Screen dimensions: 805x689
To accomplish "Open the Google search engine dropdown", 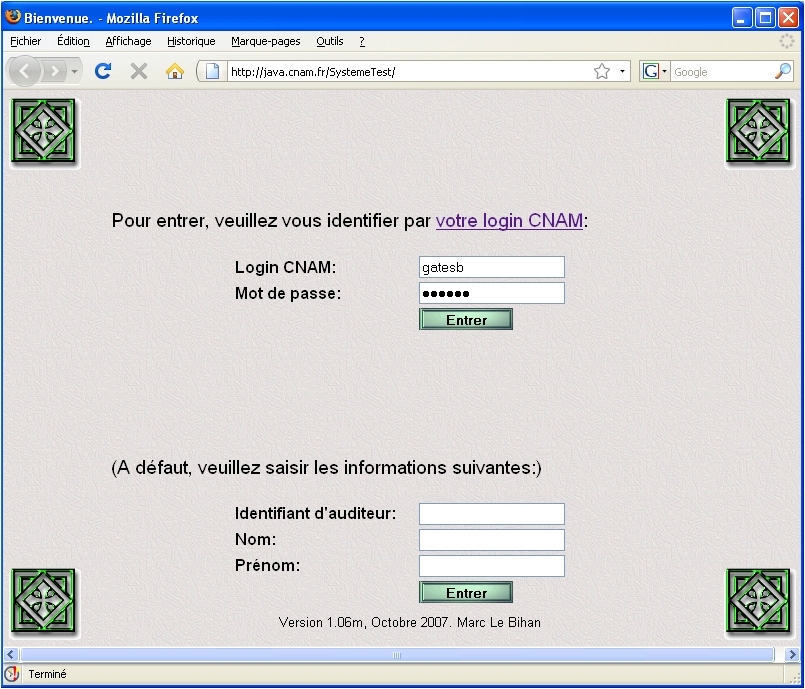I will click(x=655, y=71).
